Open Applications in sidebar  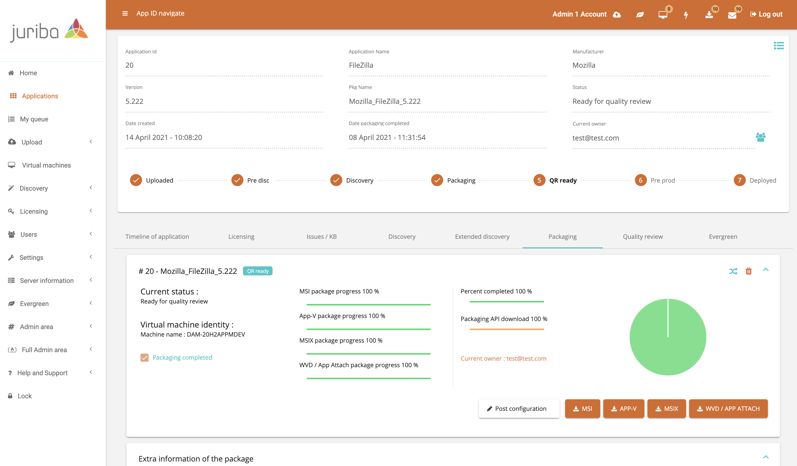[x=40, y=96]
